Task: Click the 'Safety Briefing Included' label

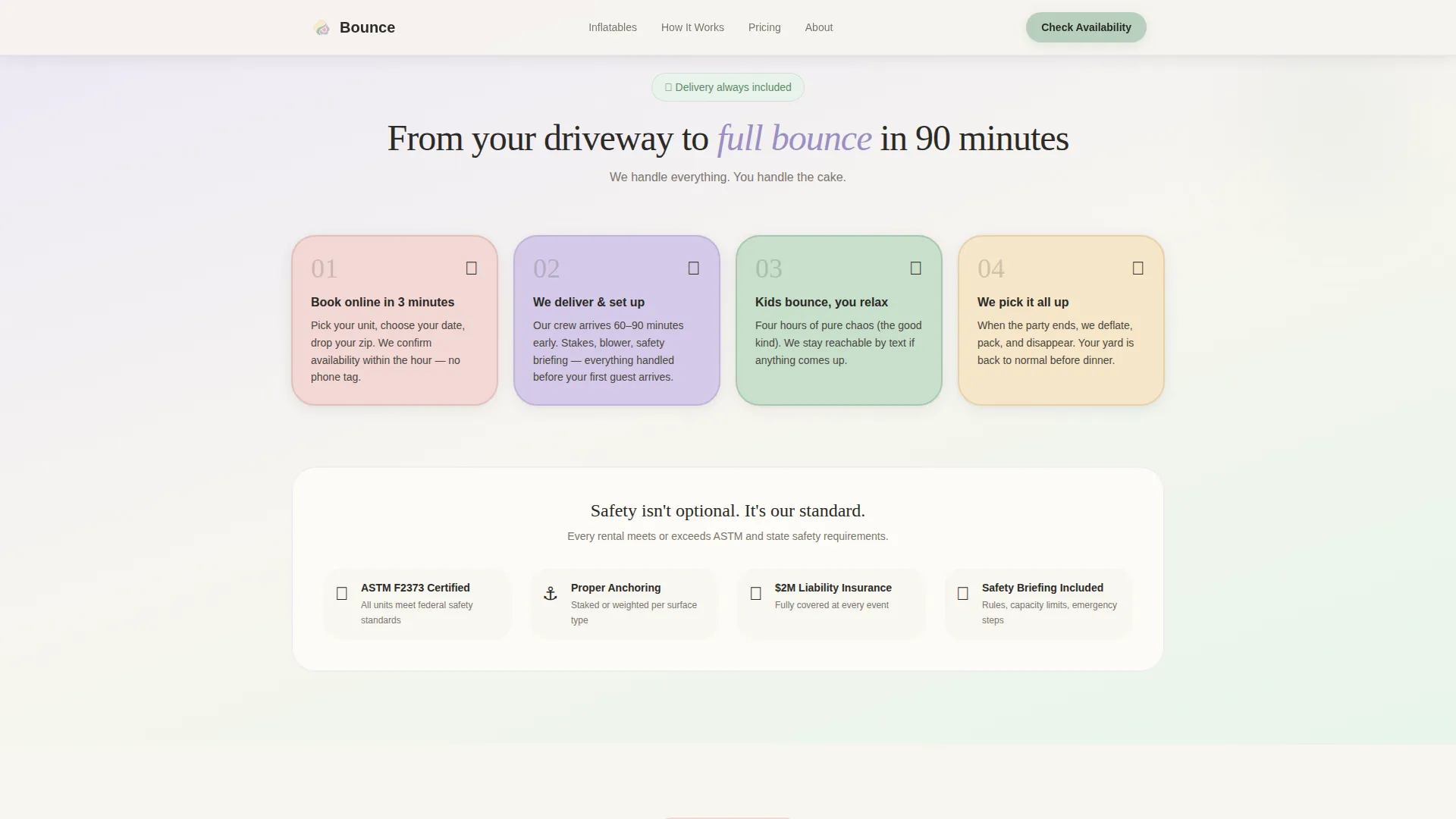Action: coord(1043,588)
